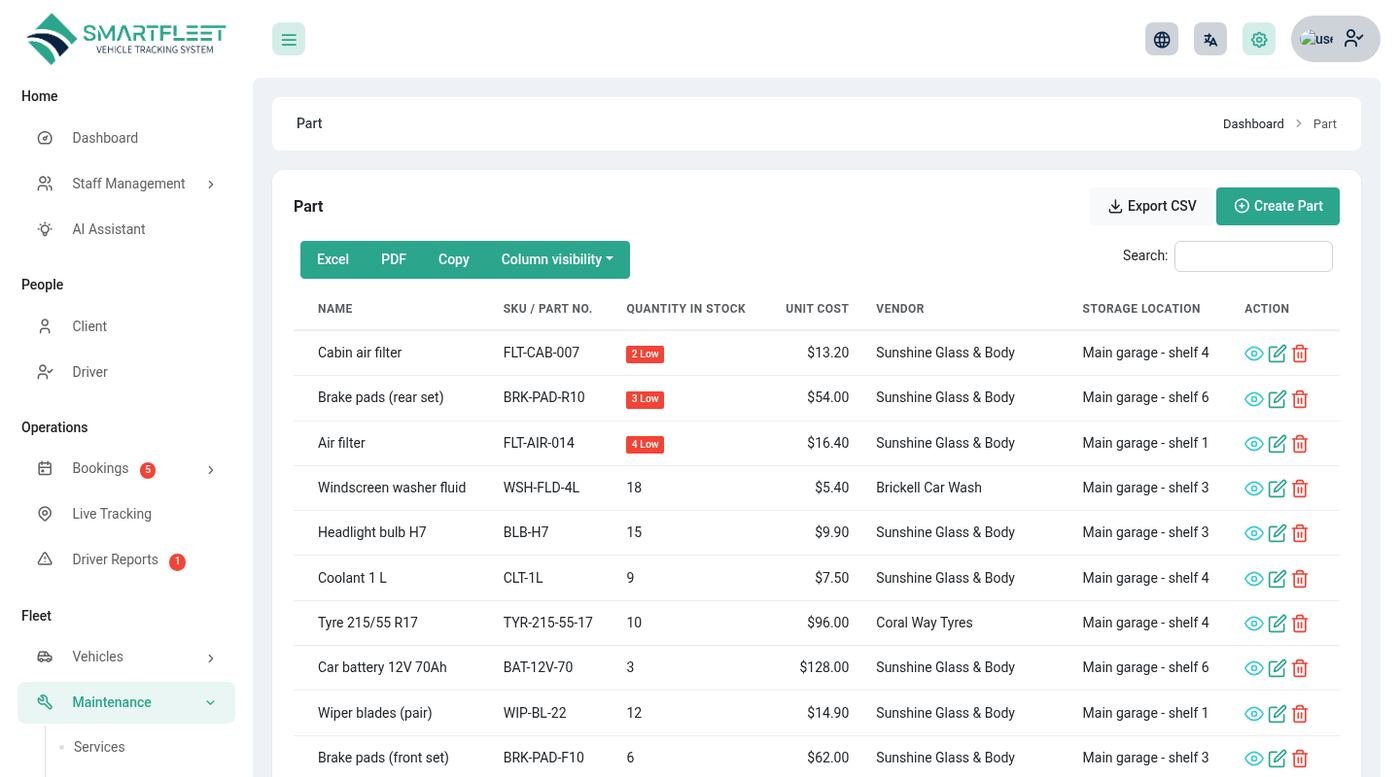
Task: Export table to Excel
Action: [333, 260]
